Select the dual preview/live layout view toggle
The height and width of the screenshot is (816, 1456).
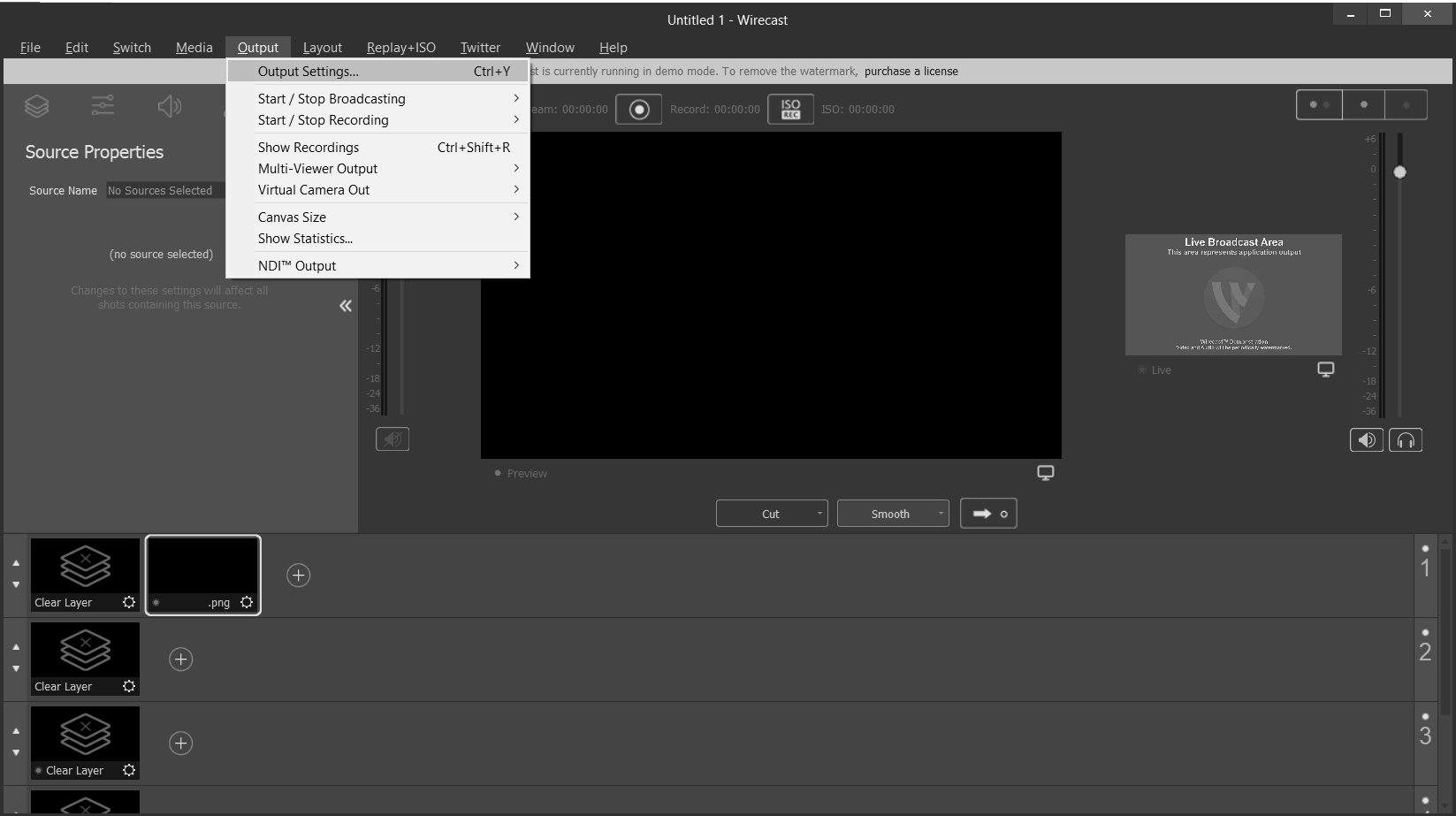point(1320,104)
